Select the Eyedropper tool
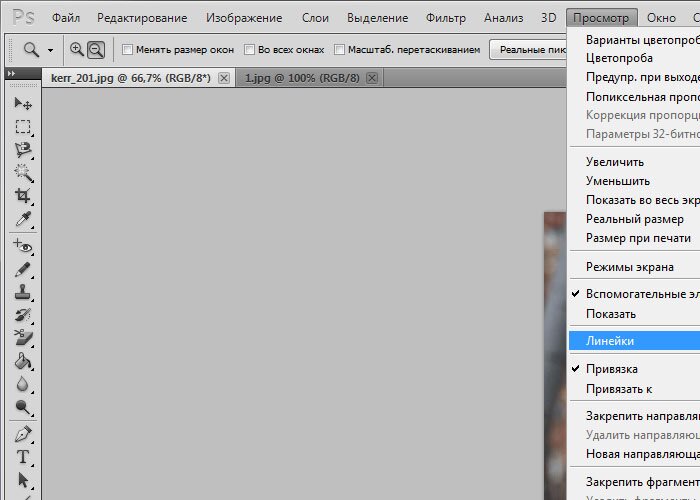 pyautogui.click(x=23, y=219)
